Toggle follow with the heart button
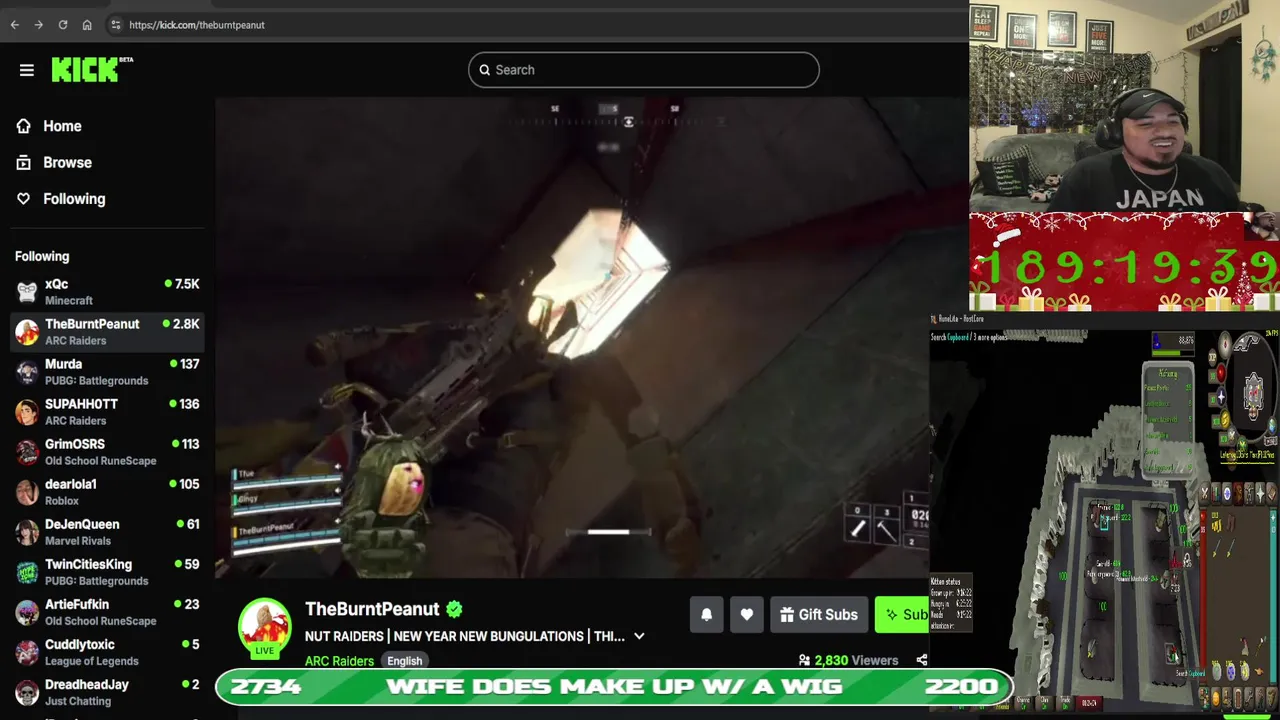 746,615
